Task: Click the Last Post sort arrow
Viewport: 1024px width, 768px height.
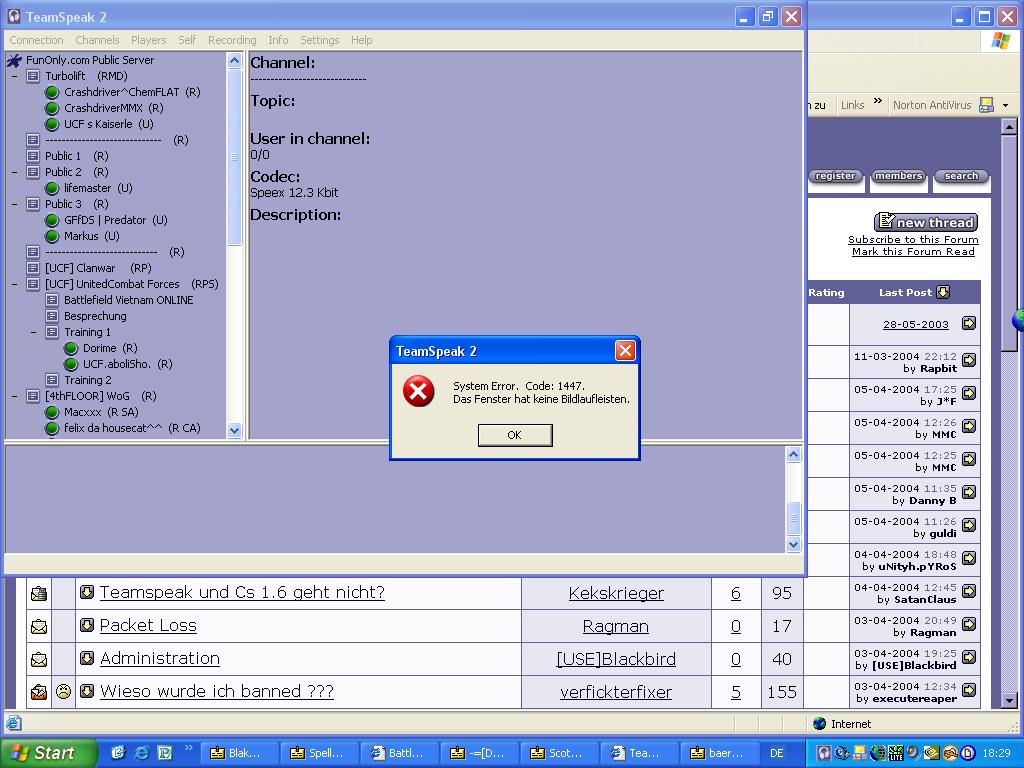Action: (943, 292)
